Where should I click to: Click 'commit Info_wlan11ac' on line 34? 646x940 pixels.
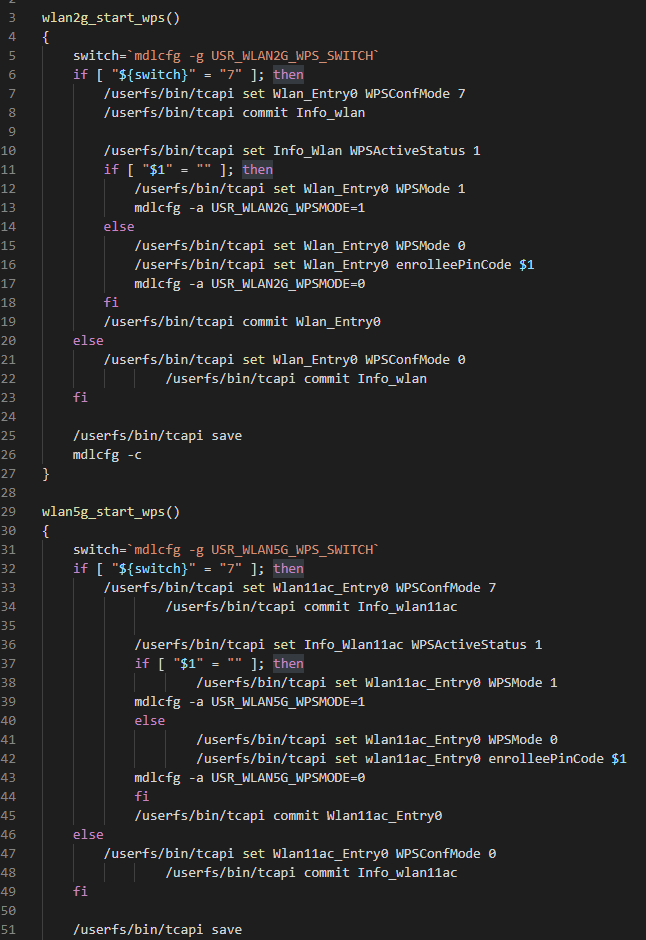(381, 607)
